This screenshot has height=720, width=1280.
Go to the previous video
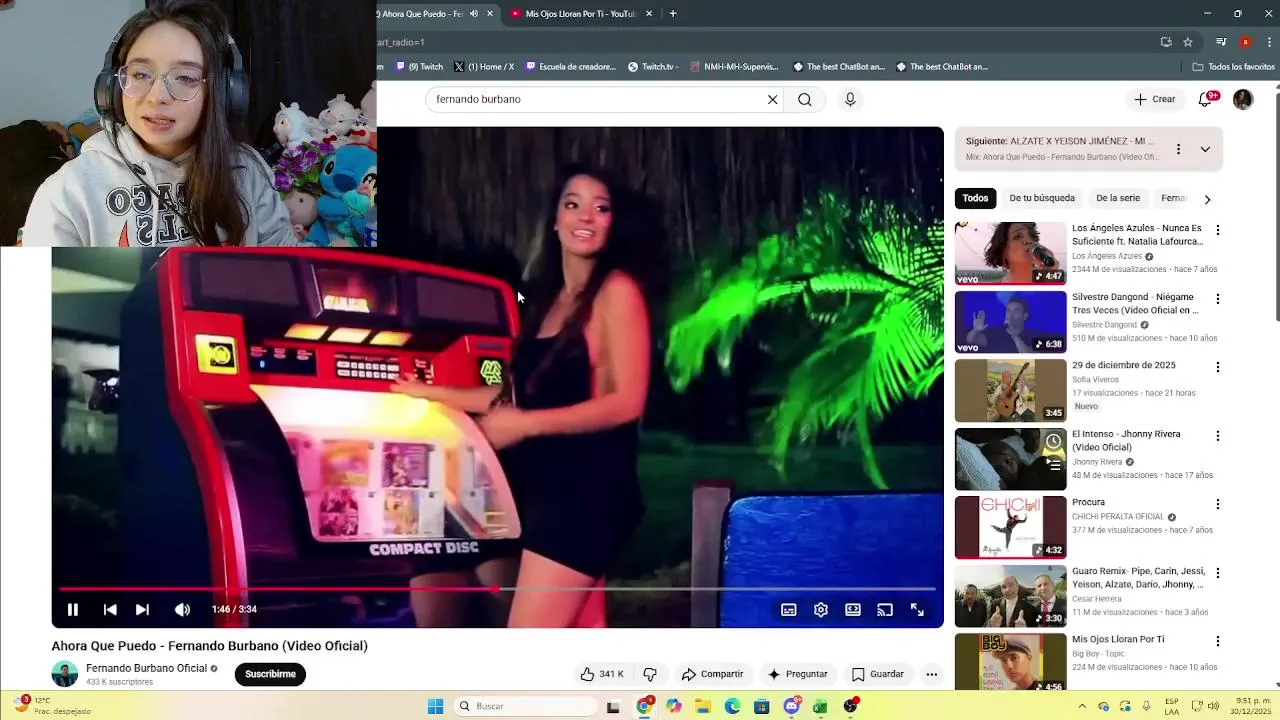110,609
